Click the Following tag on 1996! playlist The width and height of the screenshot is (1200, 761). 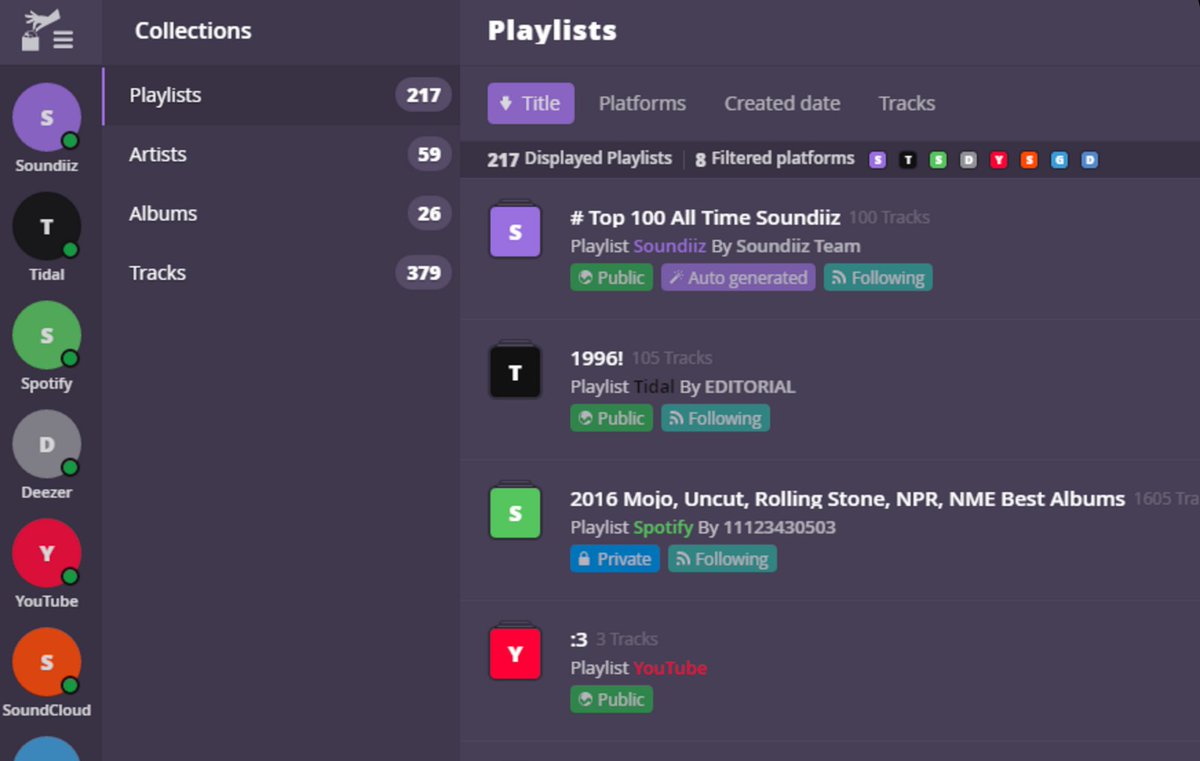715,418
